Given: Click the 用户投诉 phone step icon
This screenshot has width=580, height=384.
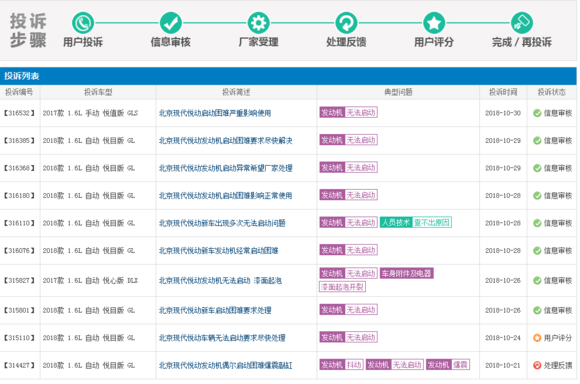Looking at the screenshot, I should 83,23.
